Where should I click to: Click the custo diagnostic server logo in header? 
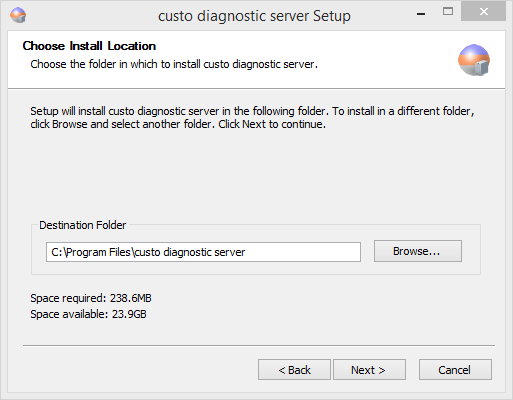(x=474, y=60)
